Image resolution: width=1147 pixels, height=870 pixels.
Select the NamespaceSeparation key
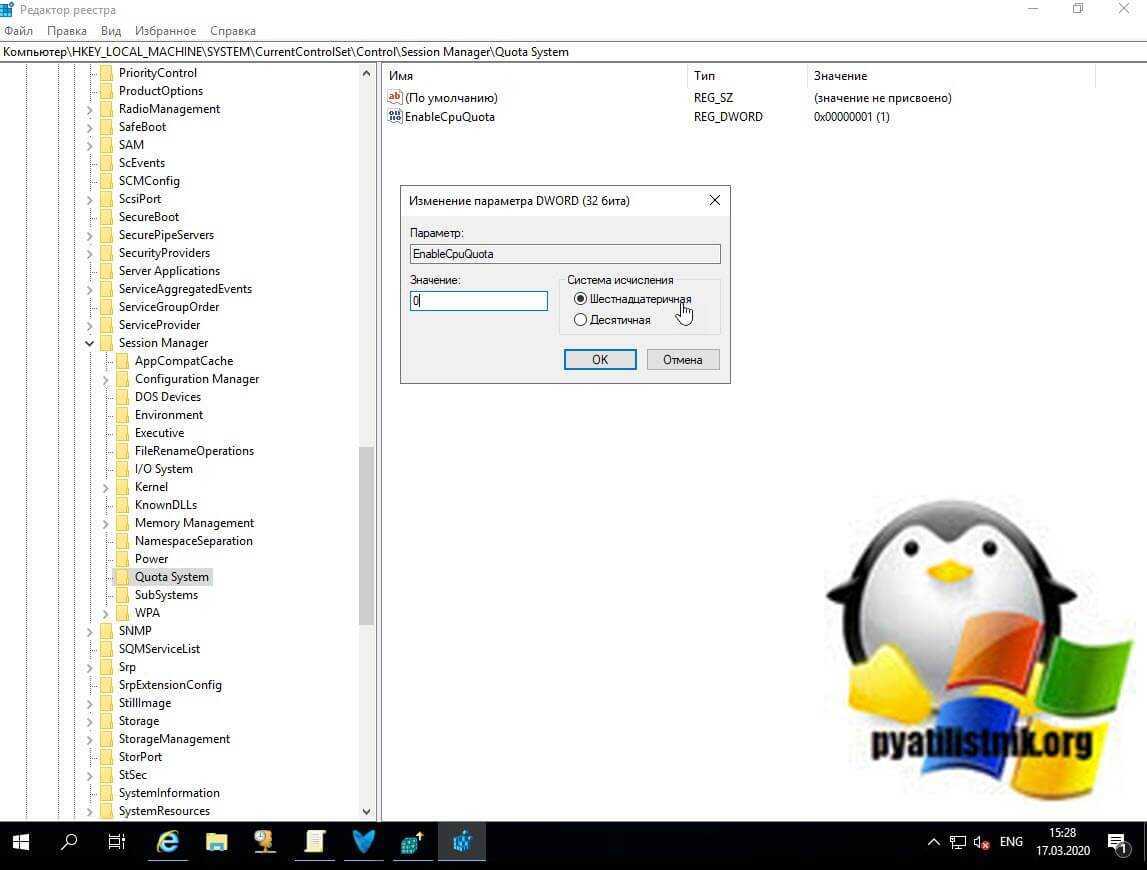(194, 541)
